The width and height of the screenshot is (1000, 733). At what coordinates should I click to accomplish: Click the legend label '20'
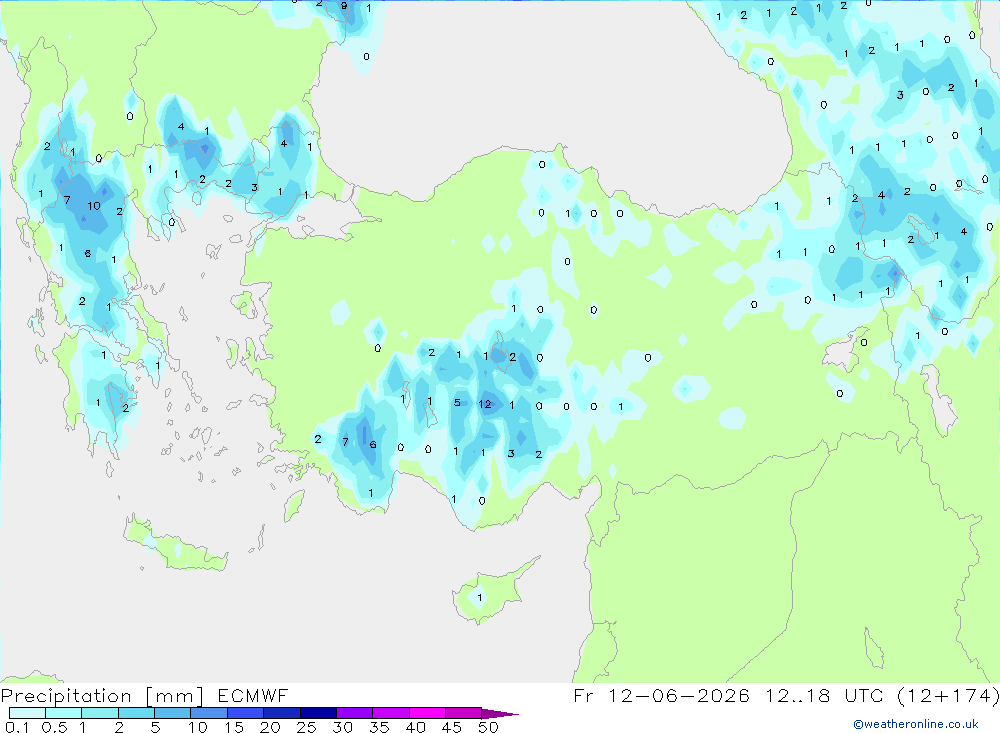[270, 727]
